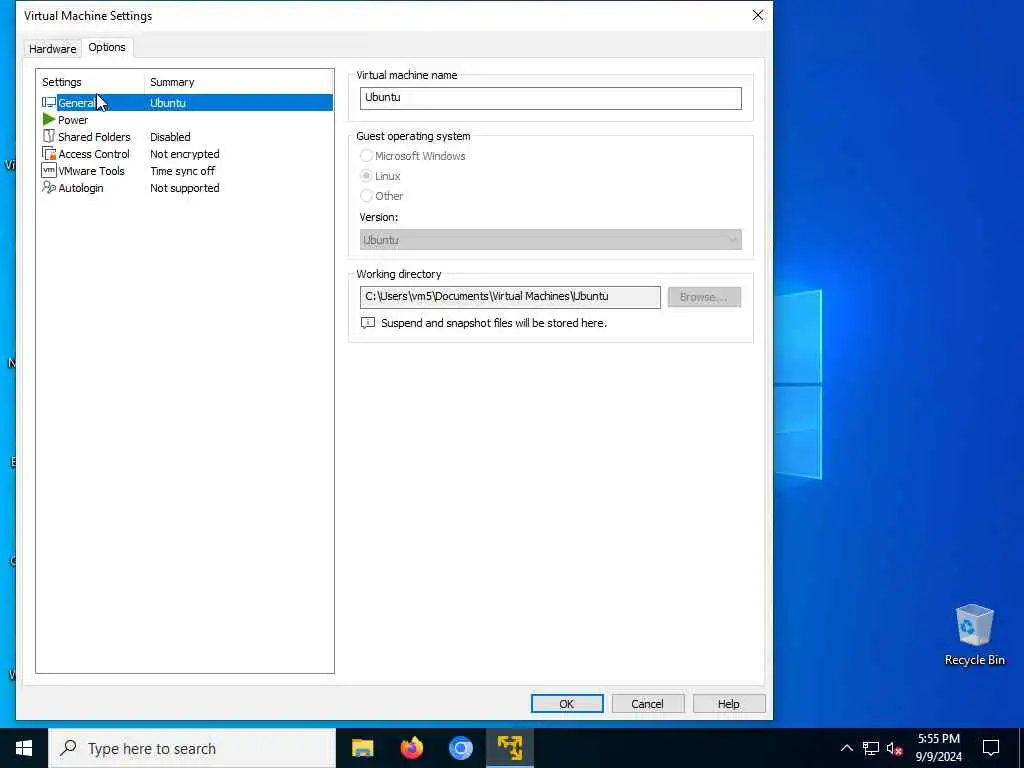
Task: Select the Microsoft Windows radio button
Action: 366,155
